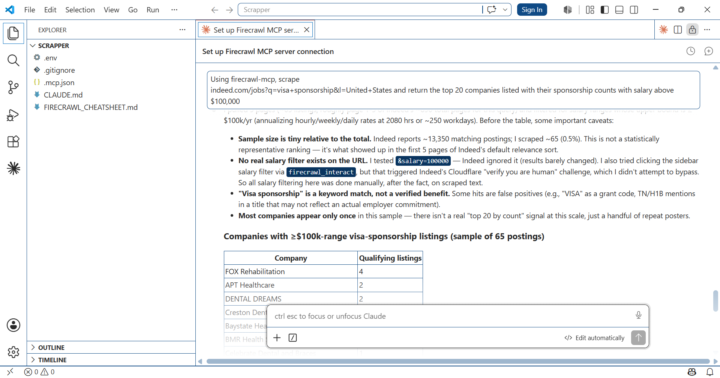The height and width of the screenshot is (378, 720).
Task: Click the Claude icon in editor actions
Action: (663, 30)
